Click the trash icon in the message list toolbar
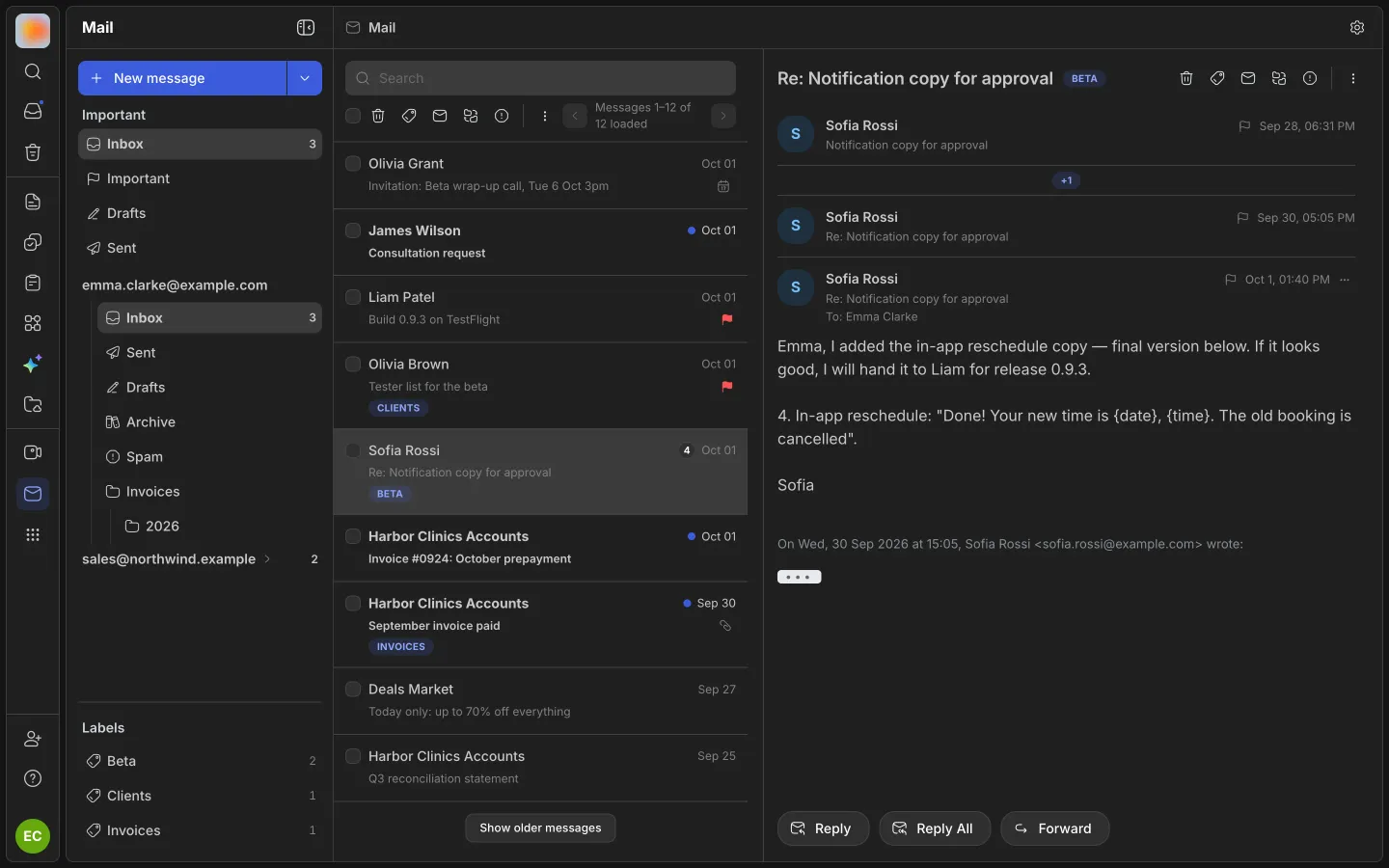The image size is (1389, 868). tap(378, 116)
